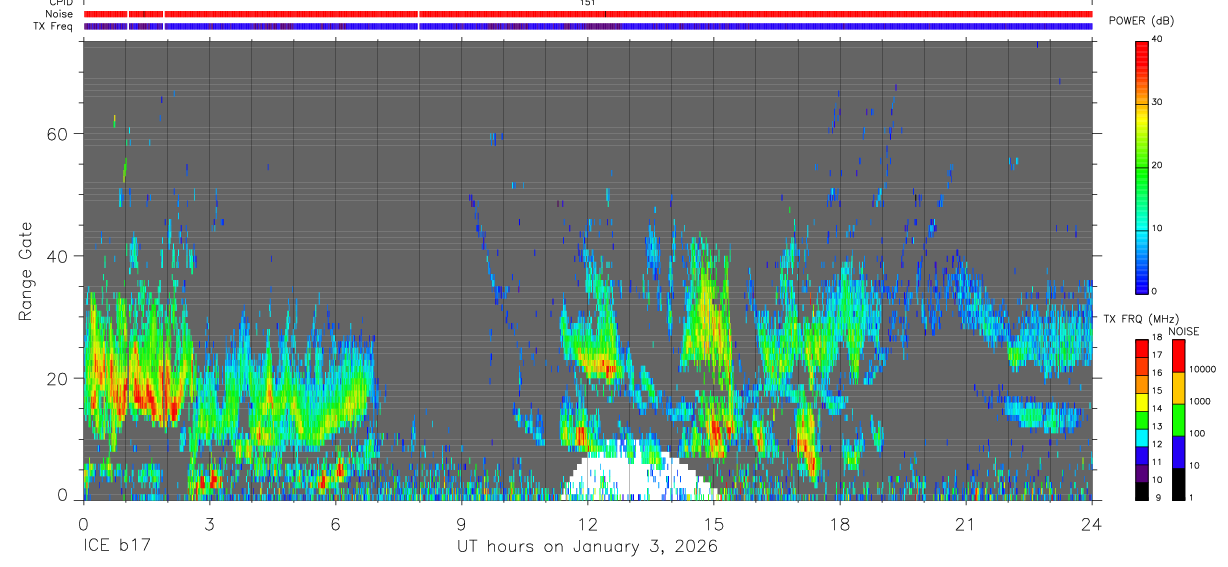
Task: Click the cyan segment of the TX FRQ legend
Action: [1142, 437]
